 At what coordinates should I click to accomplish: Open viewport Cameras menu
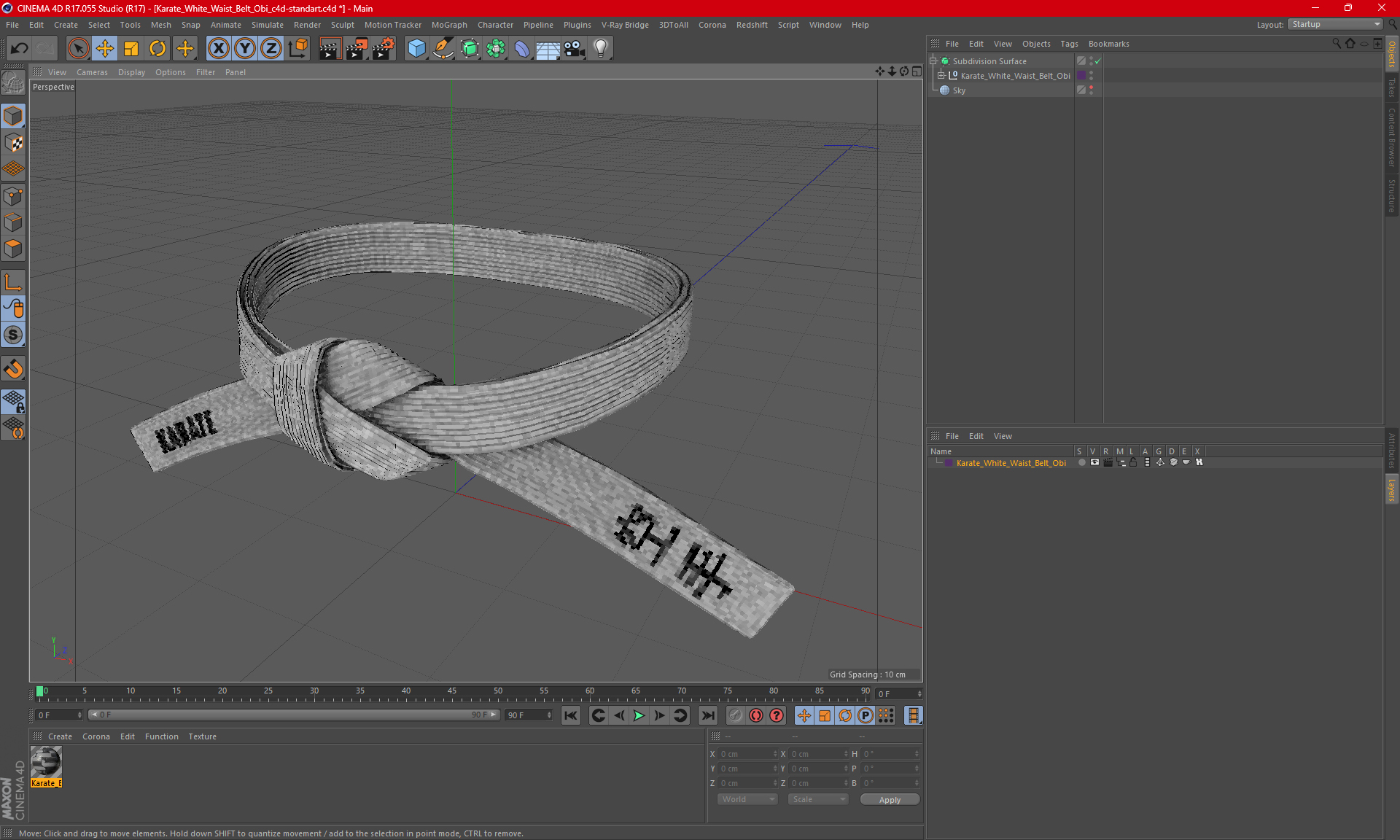pyautogui.click(x=92, y=72)
